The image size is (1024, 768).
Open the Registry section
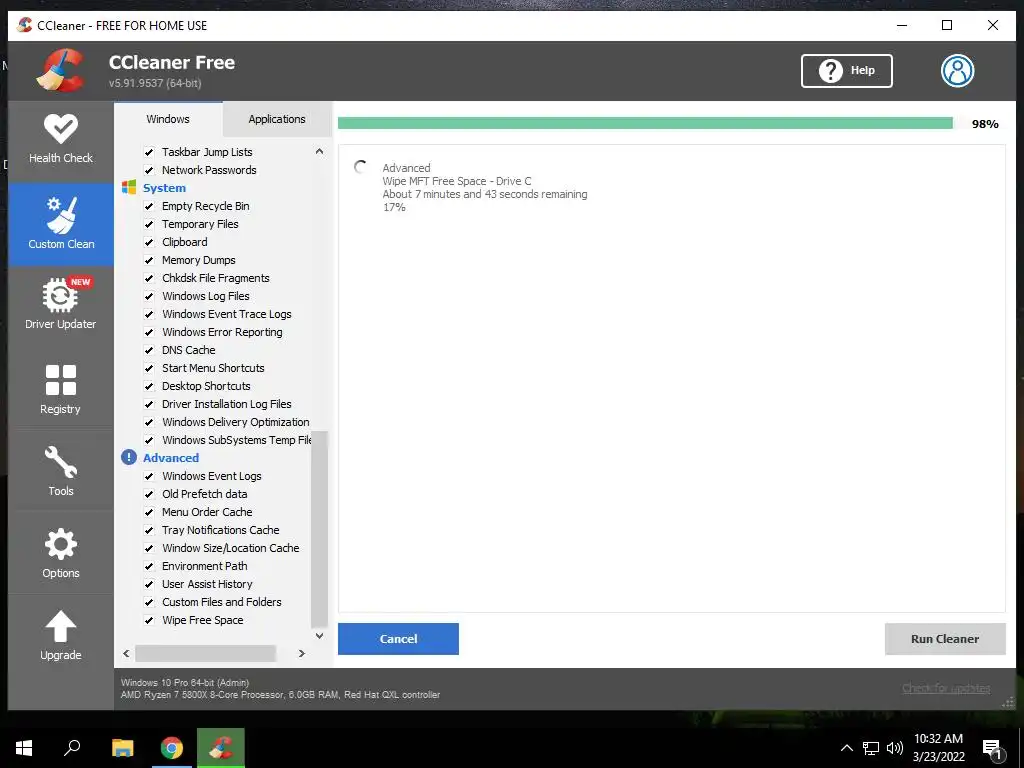(x=61, y=390)
